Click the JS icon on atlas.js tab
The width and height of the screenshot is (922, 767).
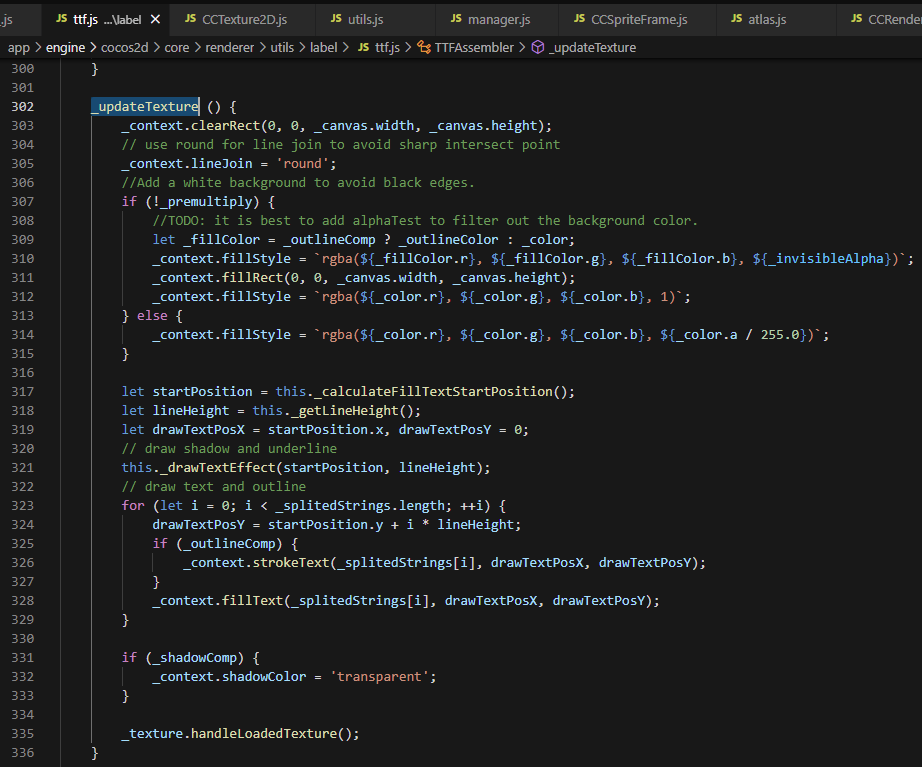(x=737, y=19)
